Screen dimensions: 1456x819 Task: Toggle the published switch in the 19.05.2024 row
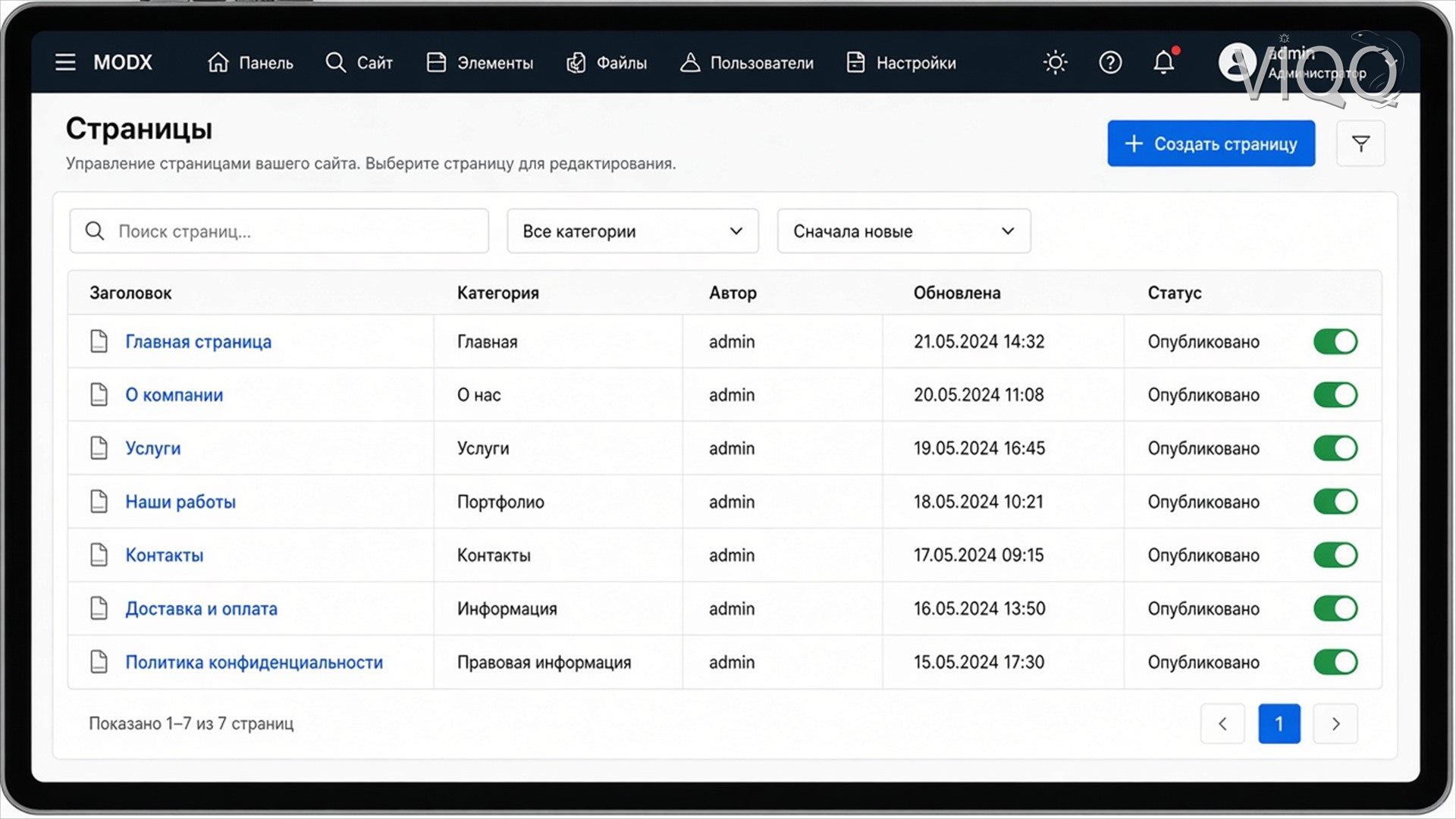(x=1335, y=448)
